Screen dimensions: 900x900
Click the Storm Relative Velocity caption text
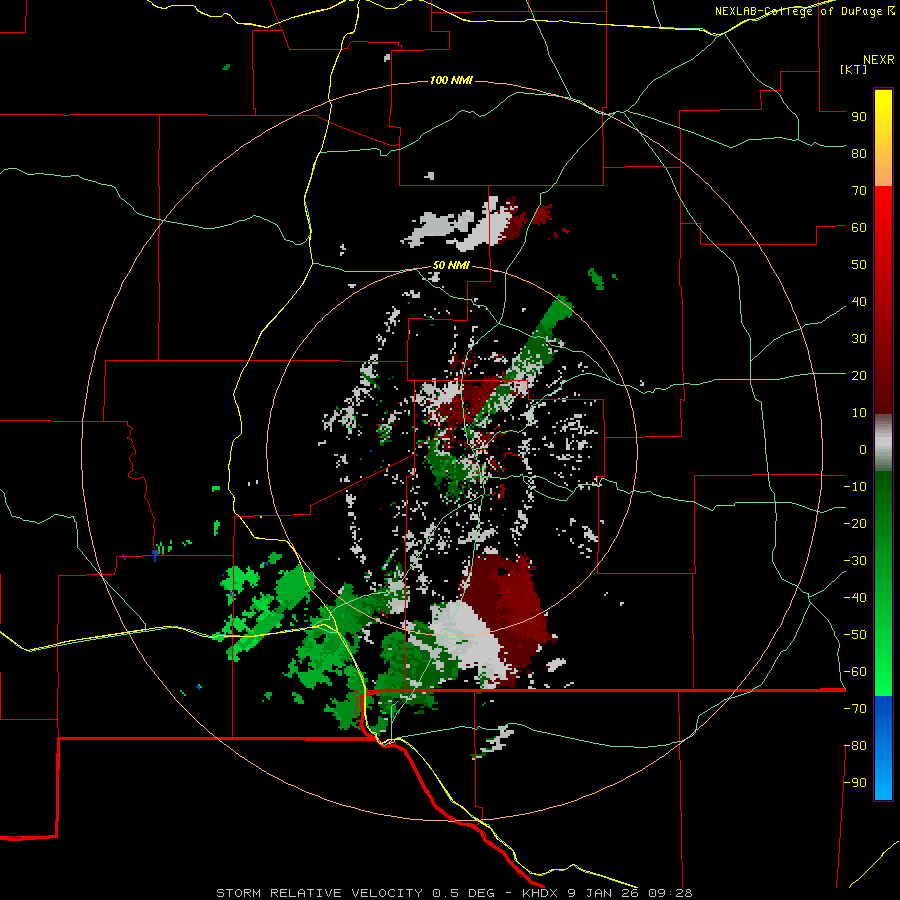pos(454,893)
